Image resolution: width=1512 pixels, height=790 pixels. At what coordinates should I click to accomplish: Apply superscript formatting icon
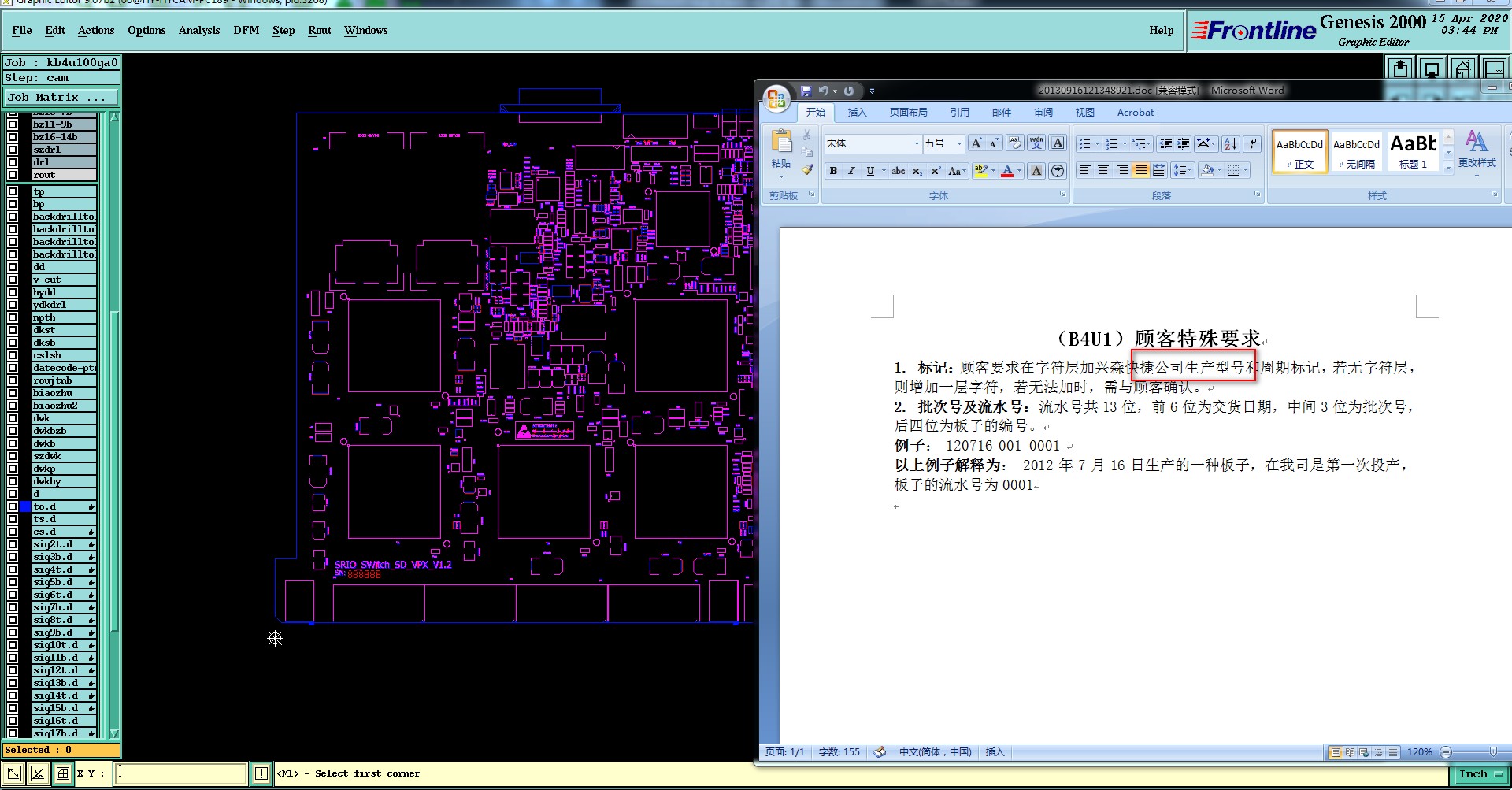936,171
